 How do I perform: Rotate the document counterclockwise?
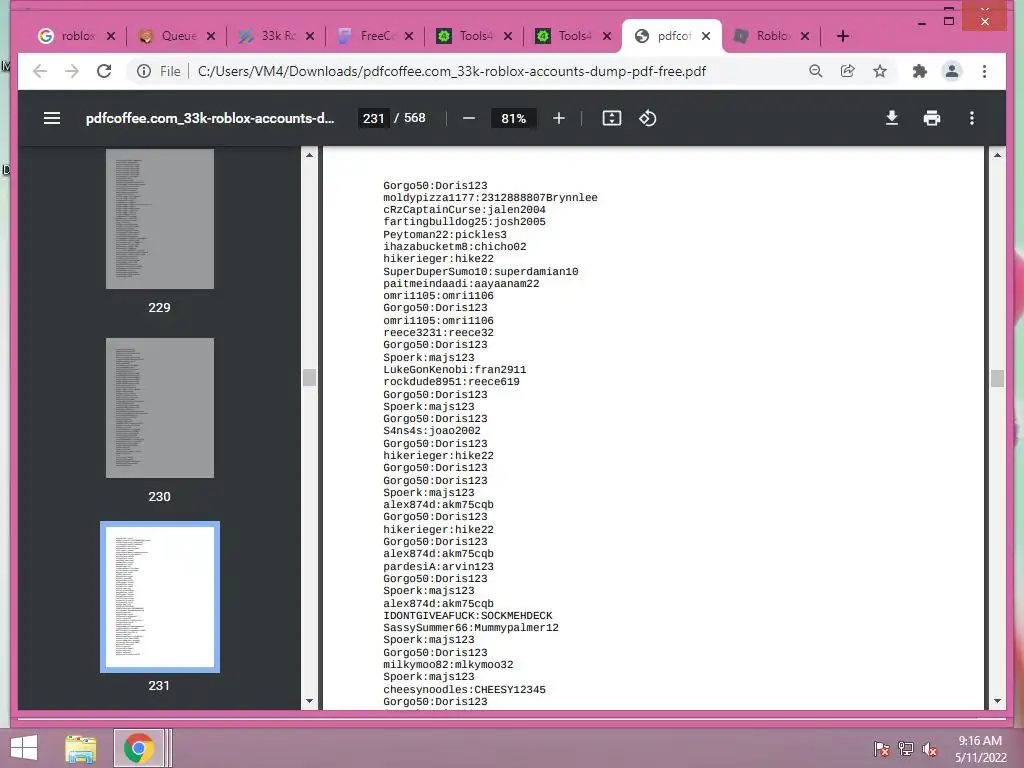pos(647,118)
